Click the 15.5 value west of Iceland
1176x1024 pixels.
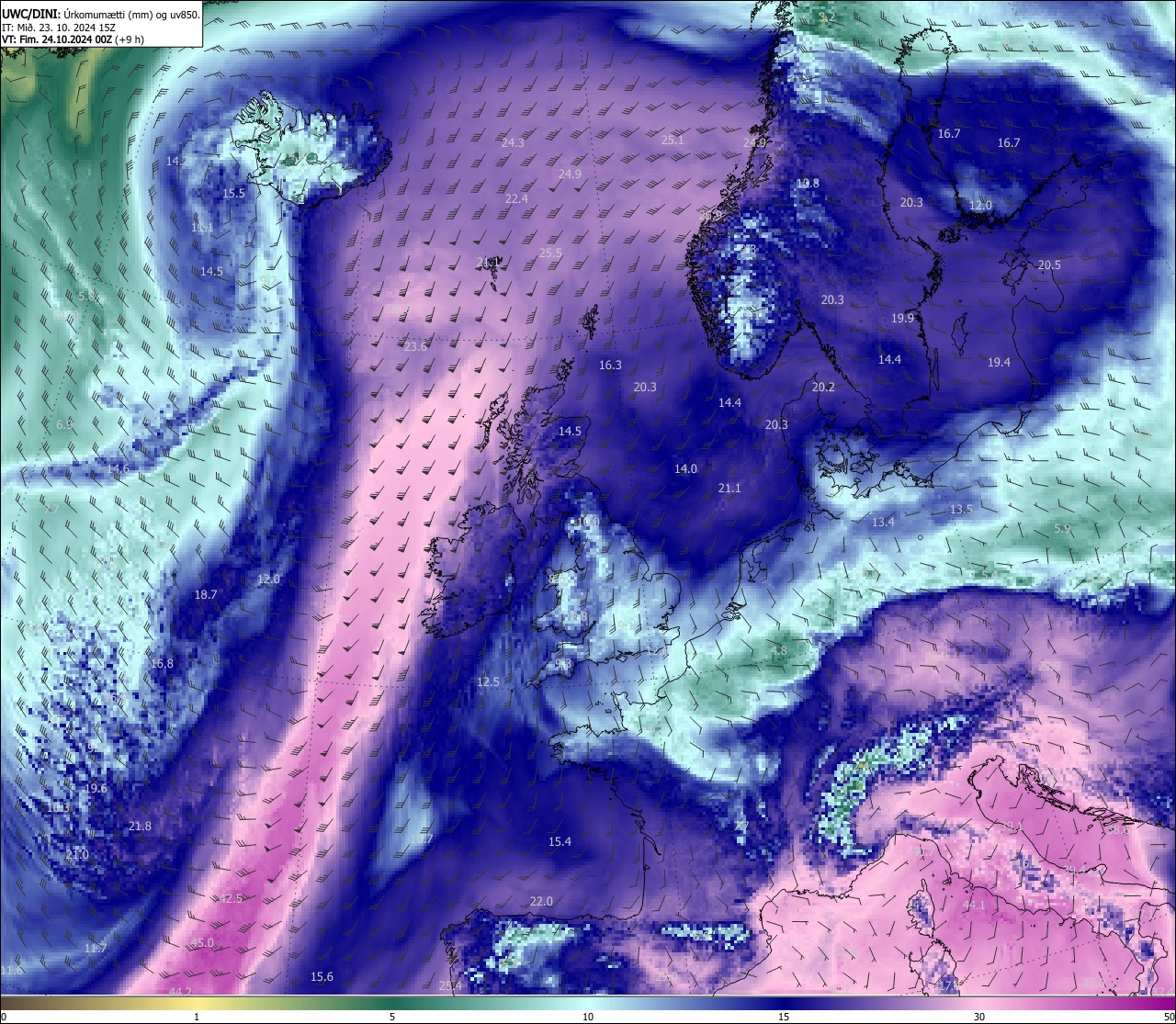(x=234, y=194)
